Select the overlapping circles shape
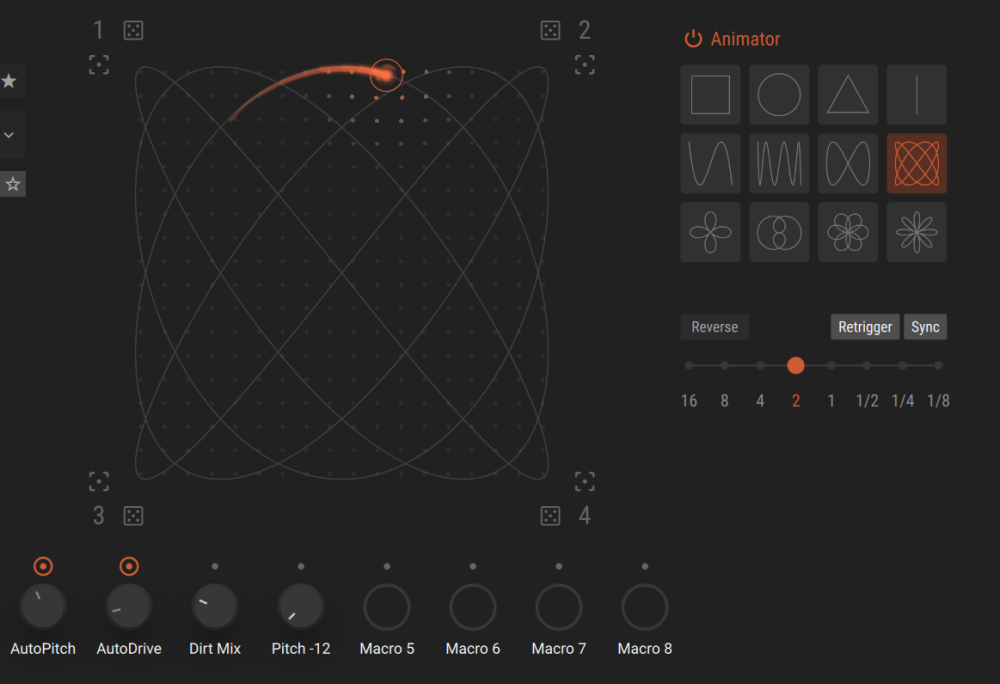 coord(779,232)
